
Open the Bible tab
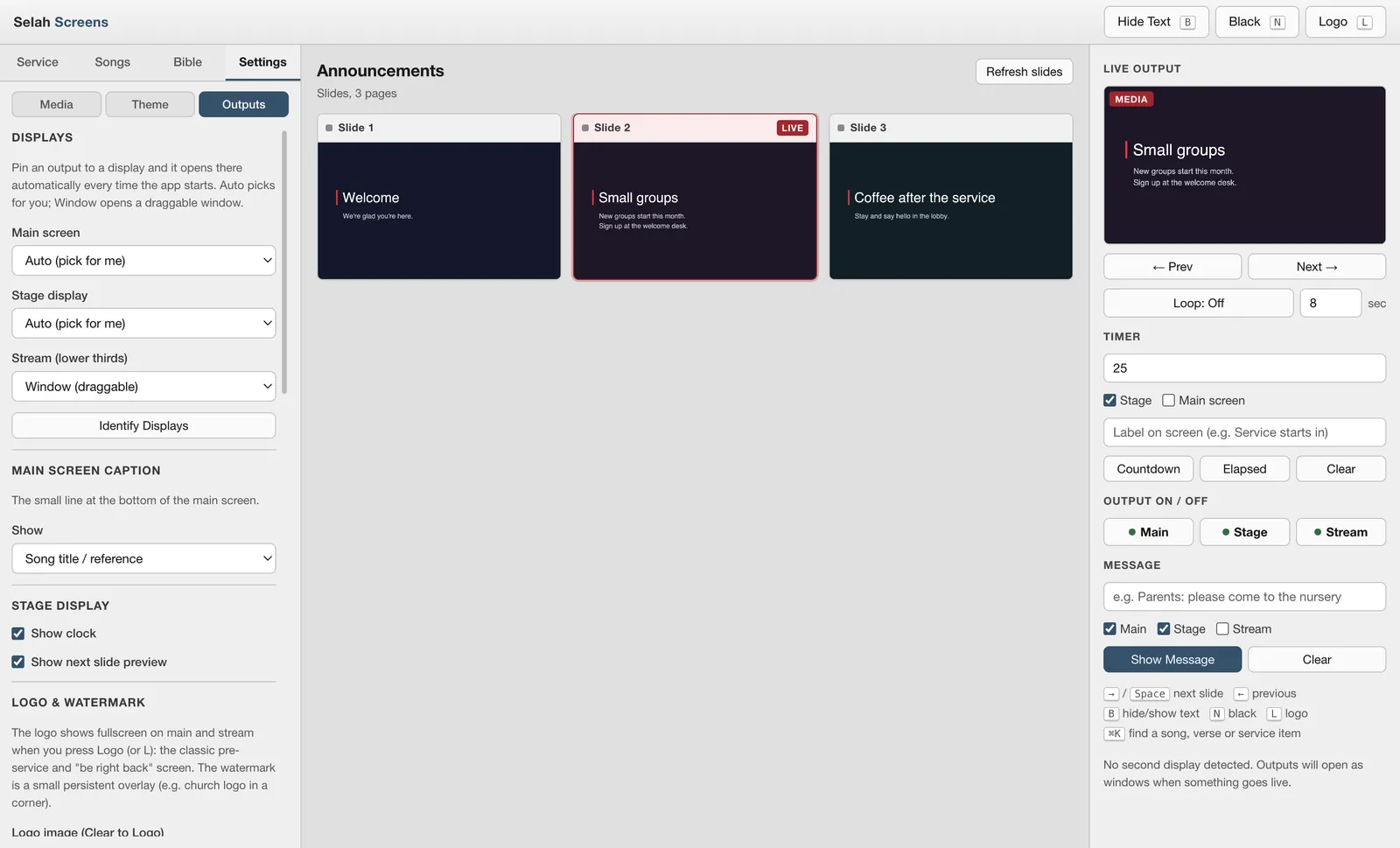tap(187, 62)
